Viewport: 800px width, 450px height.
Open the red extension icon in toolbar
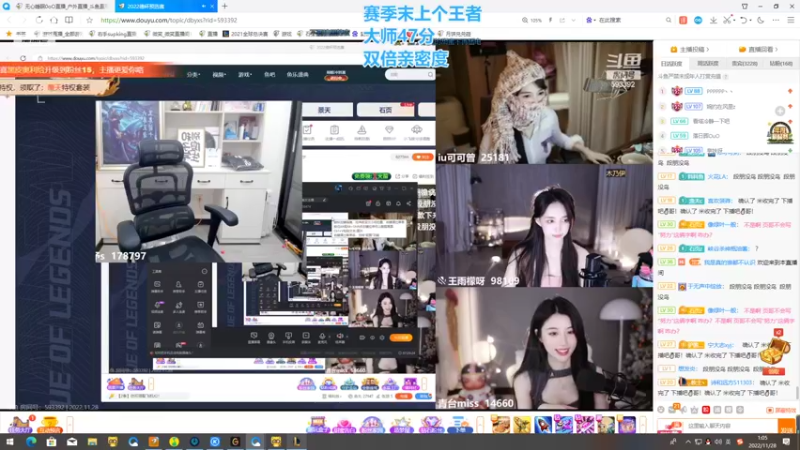683,20
